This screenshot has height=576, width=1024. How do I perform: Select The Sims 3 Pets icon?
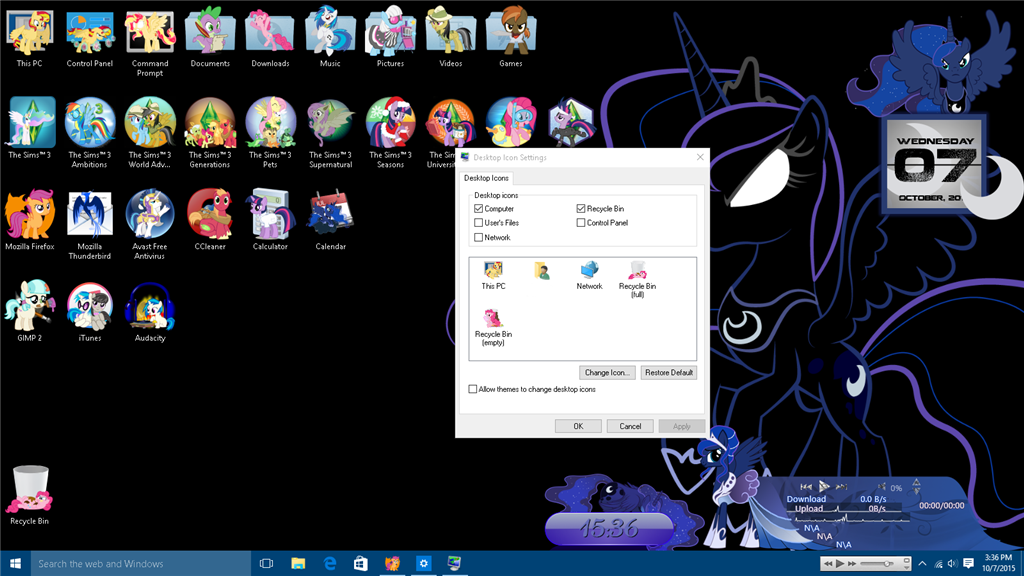(270, 133)
